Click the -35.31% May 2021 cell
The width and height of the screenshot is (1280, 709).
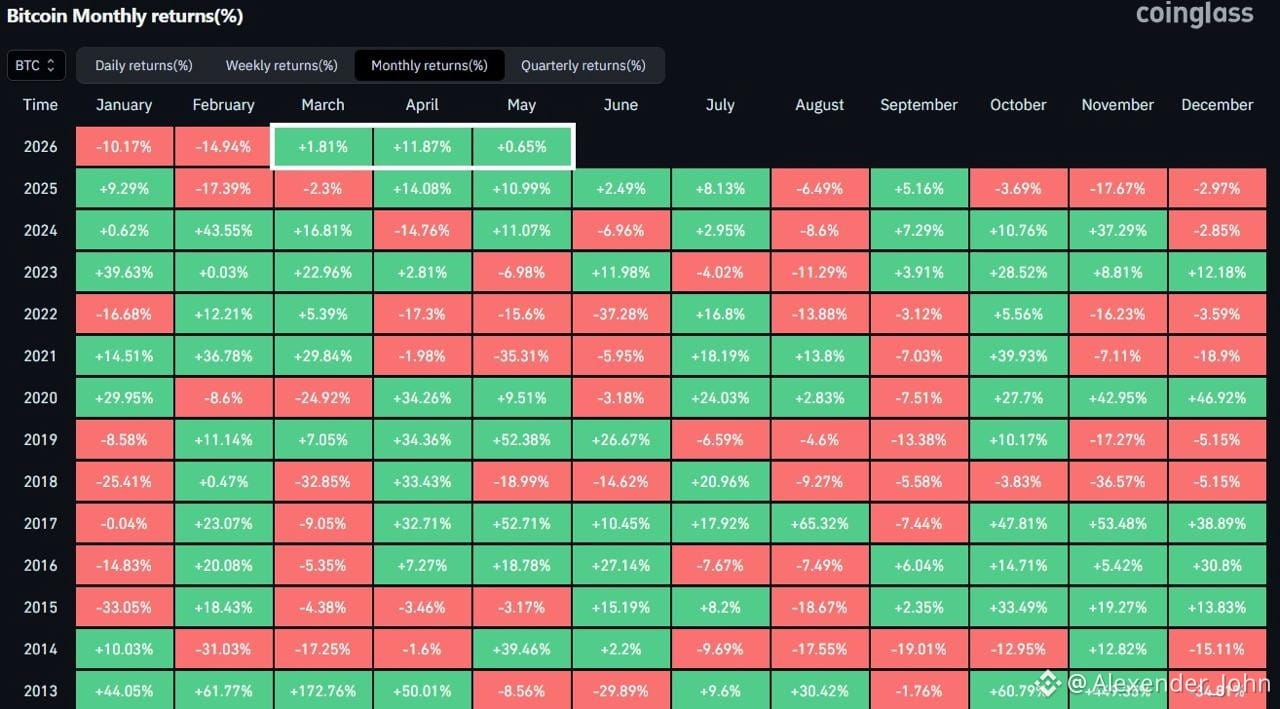click(x=522, y=356)
